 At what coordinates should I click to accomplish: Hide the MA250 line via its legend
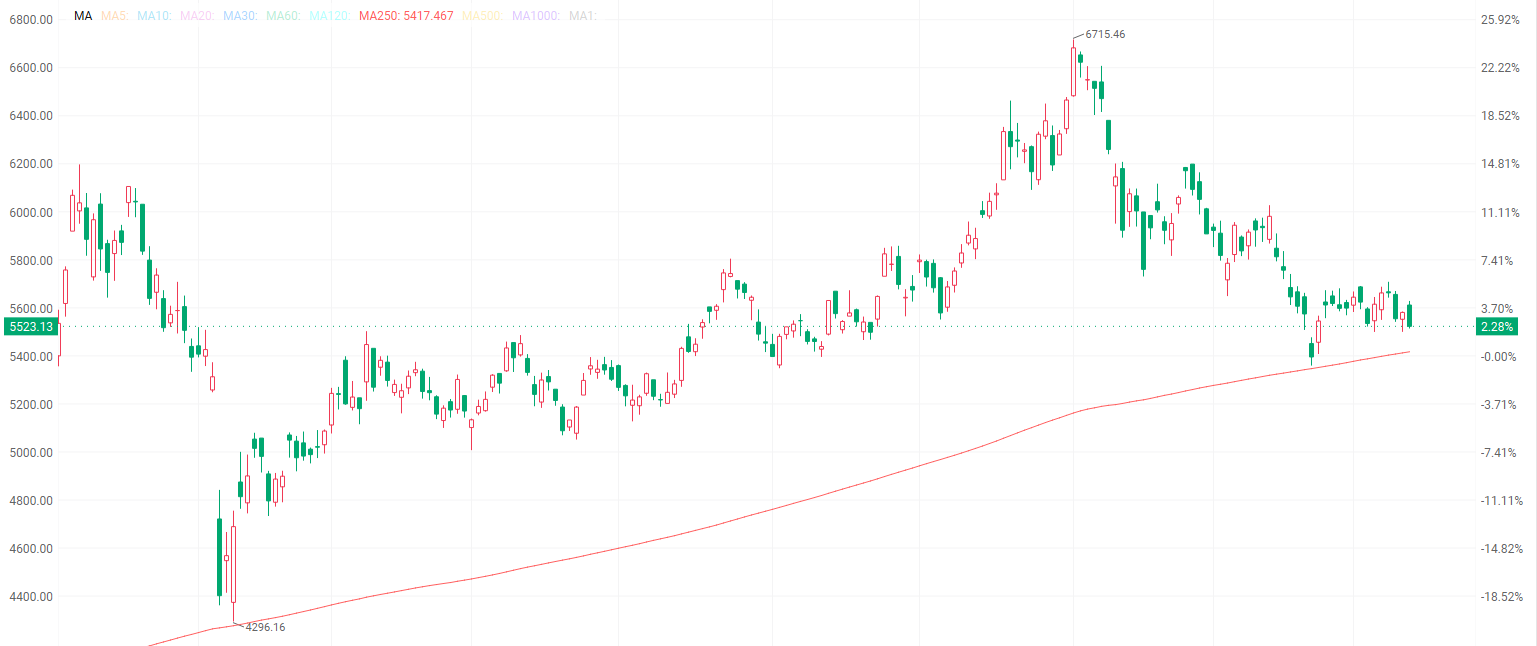click(405, 16)
